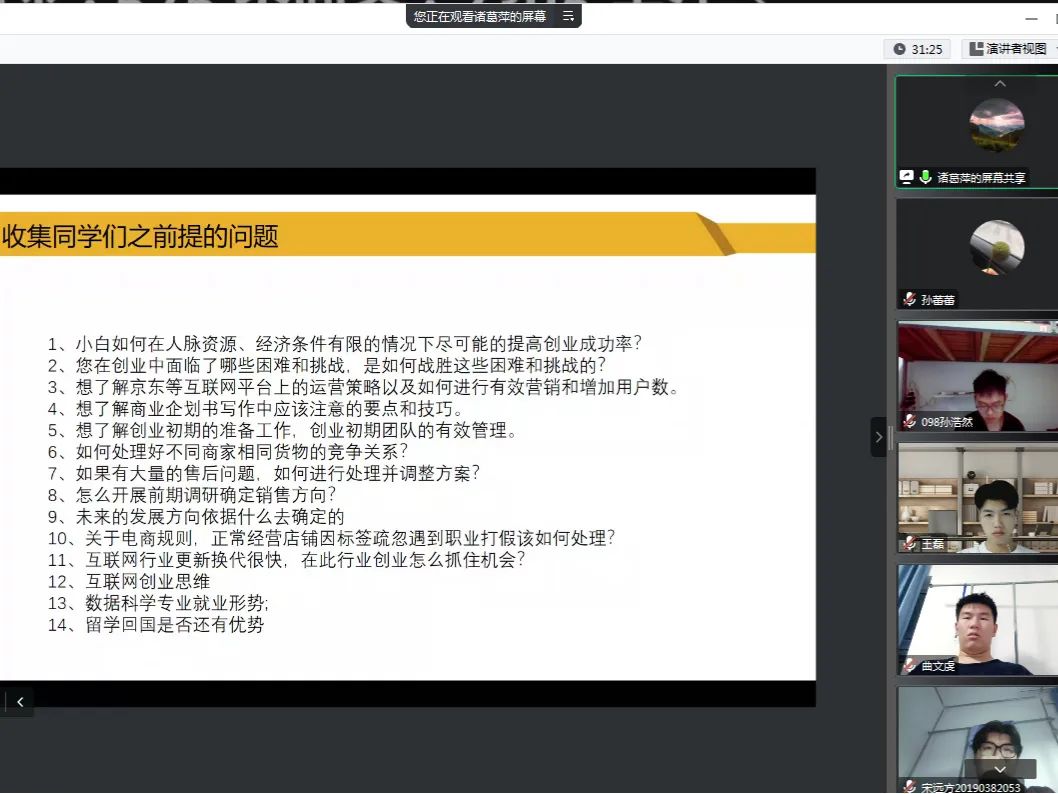Click the presenter's landscape avatar
Image resolution: width=1058 pixels, height=794 pixels.
(x=996, y=126)
